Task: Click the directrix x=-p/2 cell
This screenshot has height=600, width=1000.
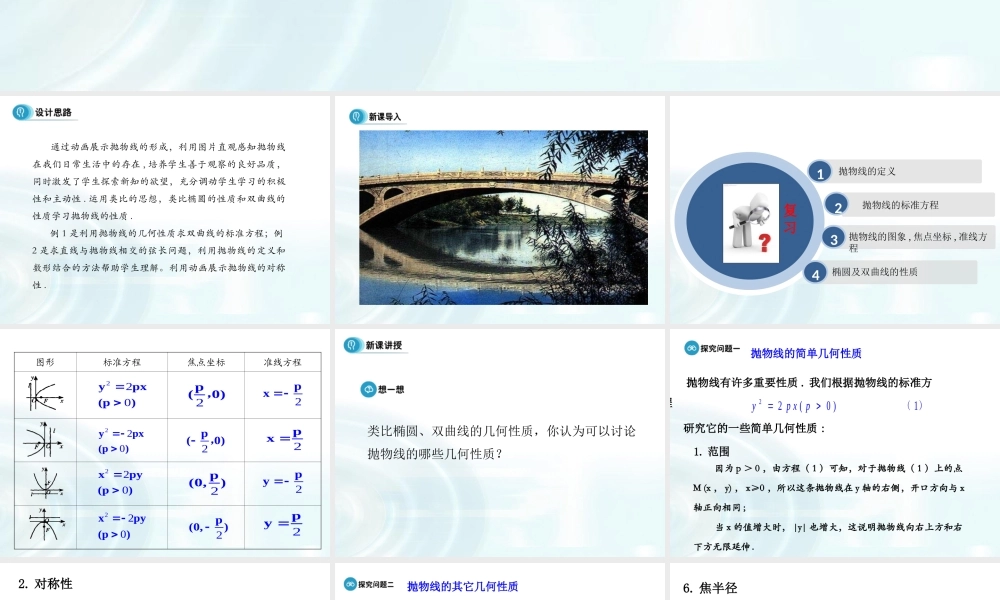Action: pyautogui.click(x=283, y=395)
